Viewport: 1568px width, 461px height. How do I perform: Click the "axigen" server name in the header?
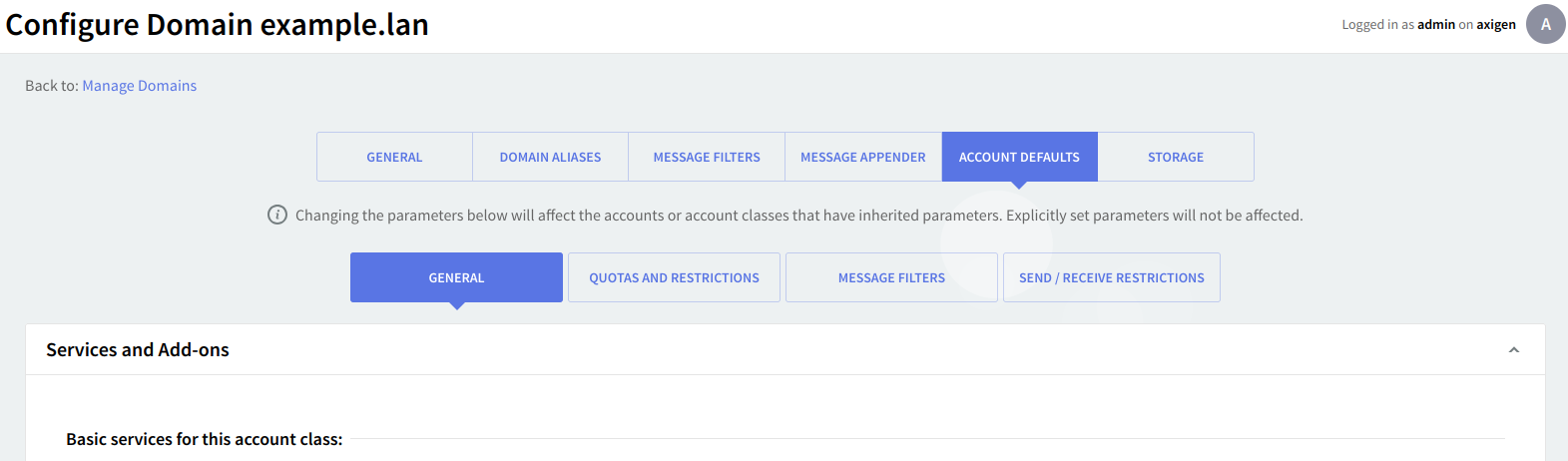(1496, 25)
